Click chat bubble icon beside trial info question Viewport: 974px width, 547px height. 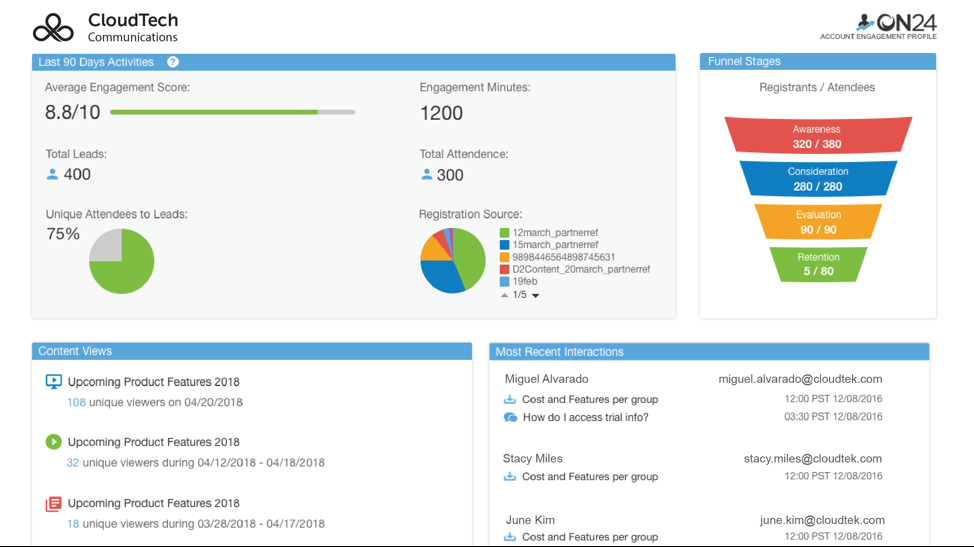(510, 417)
